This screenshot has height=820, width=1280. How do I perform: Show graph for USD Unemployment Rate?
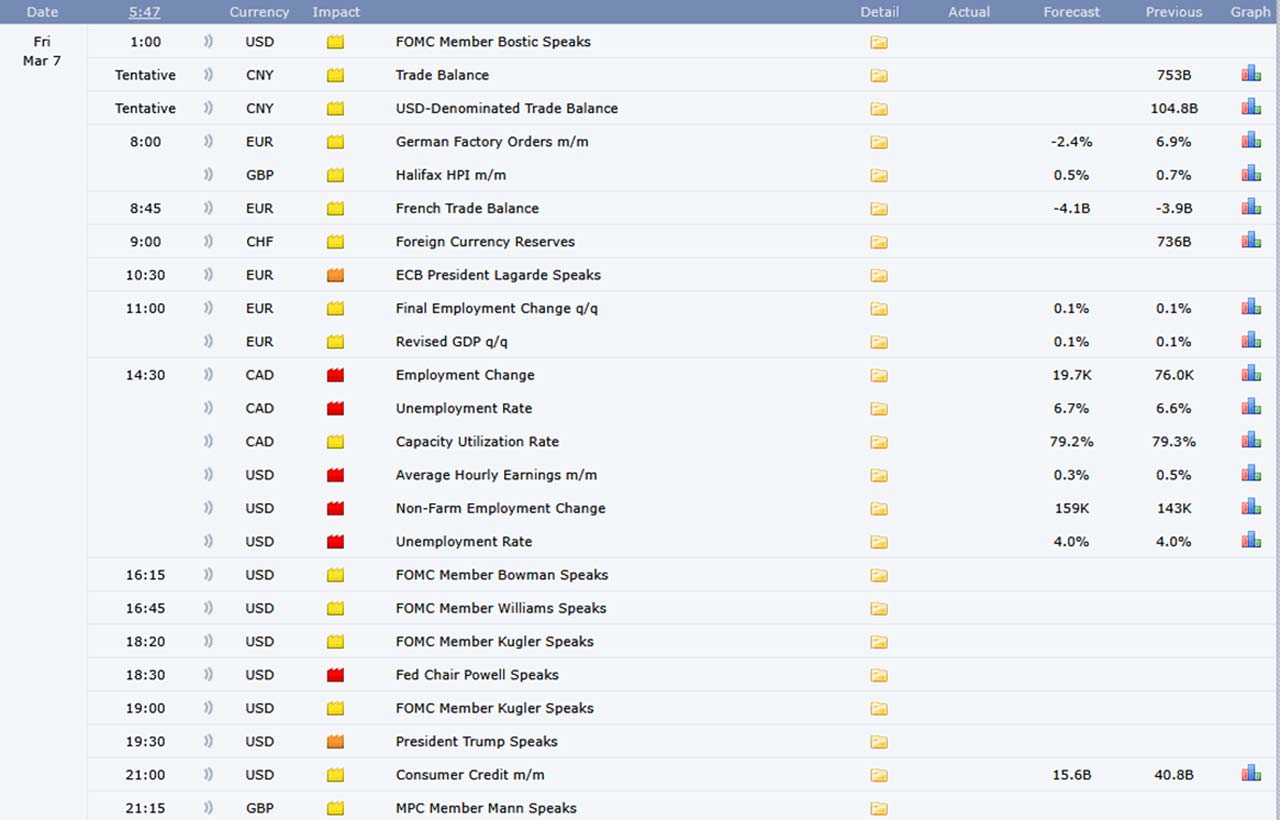[x=1251, y=540]
